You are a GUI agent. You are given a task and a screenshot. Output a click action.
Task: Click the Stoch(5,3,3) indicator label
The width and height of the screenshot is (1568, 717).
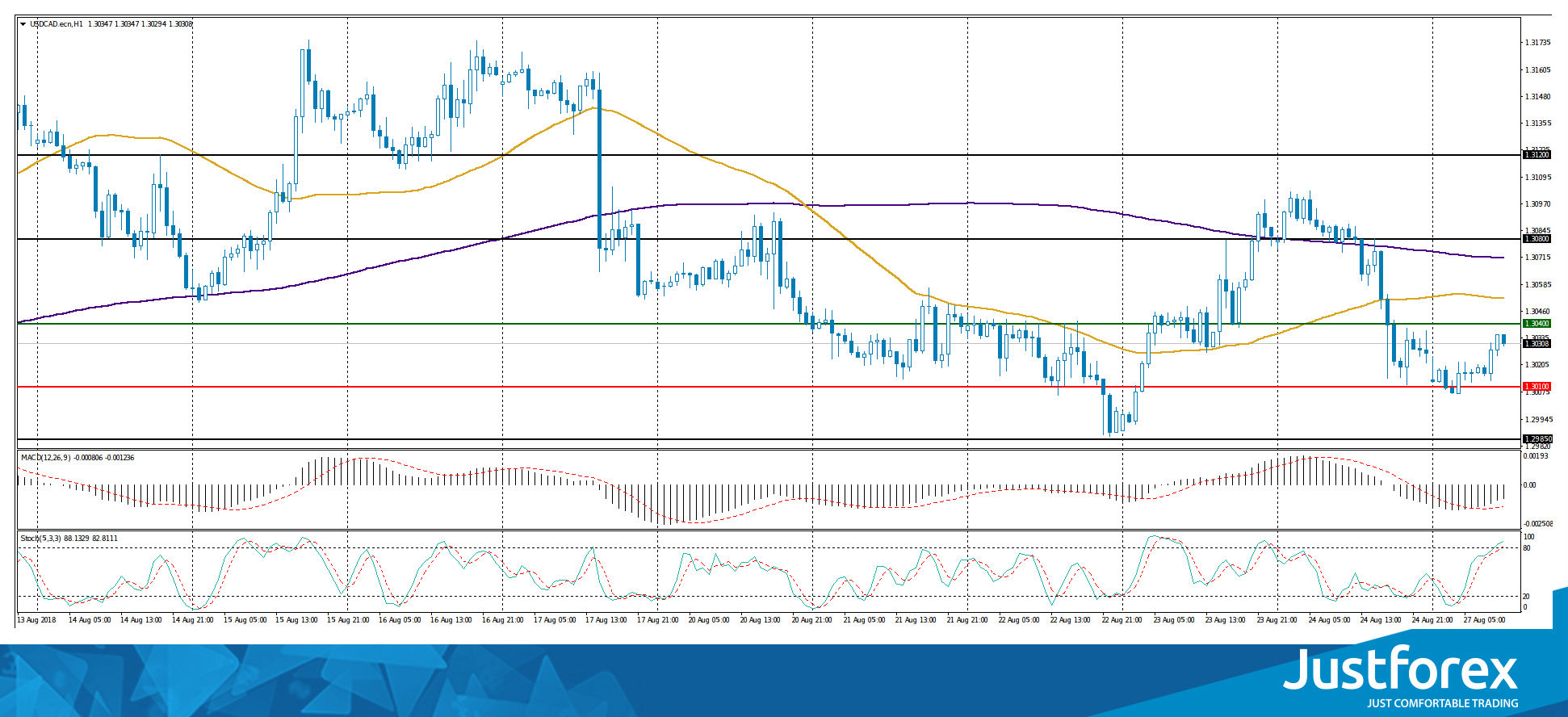tap(40, 539)
